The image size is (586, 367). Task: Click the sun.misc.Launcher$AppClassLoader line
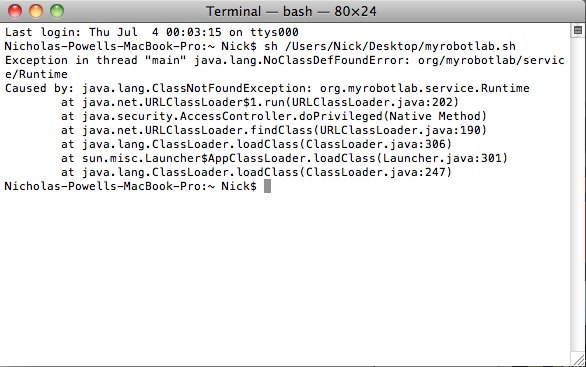(284, 158)
